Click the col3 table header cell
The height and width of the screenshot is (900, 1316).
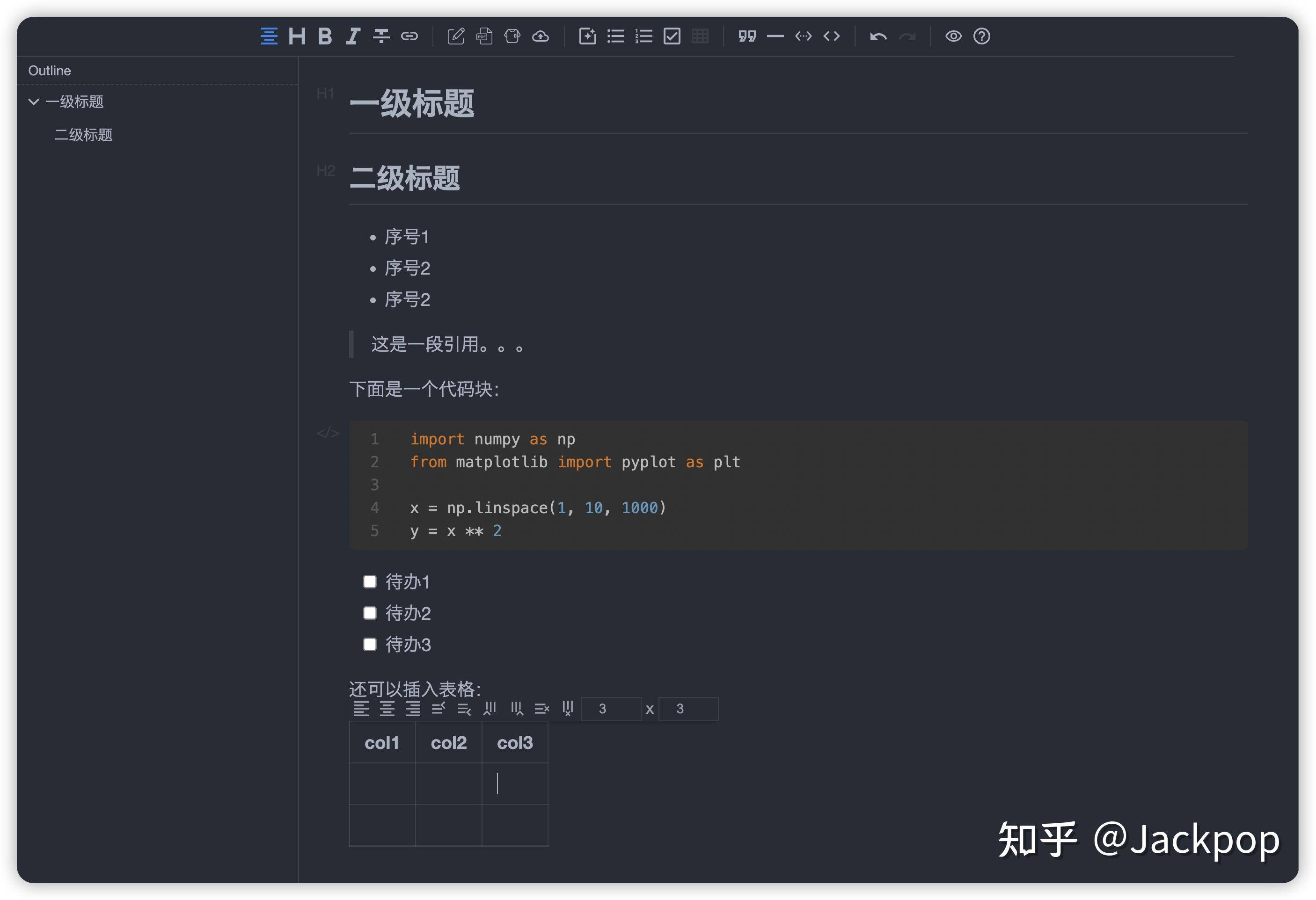[515, 743]
